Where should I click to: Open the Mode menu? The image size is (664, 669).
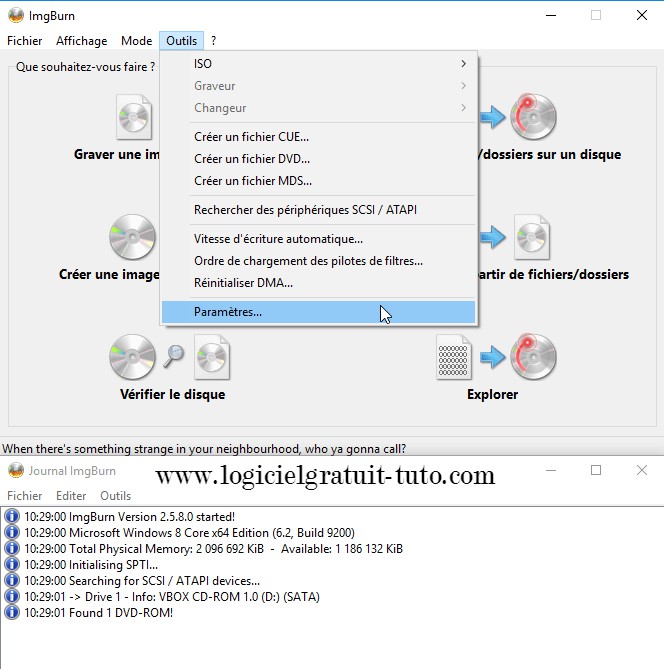tap(137, 41)
